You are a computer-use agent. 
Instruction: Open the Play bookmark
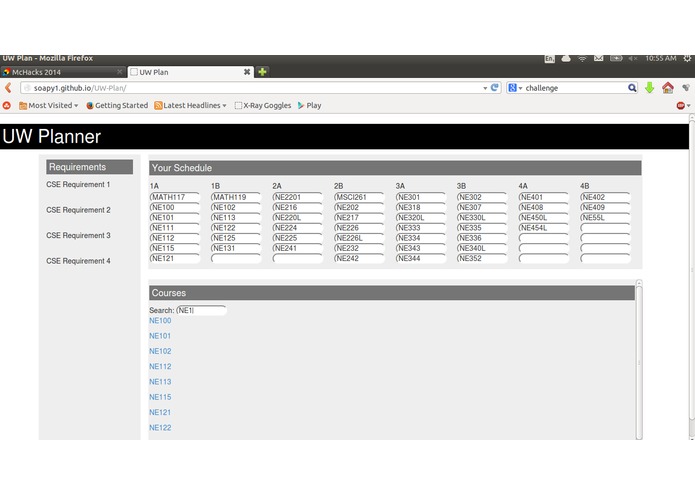pos(309,105)
